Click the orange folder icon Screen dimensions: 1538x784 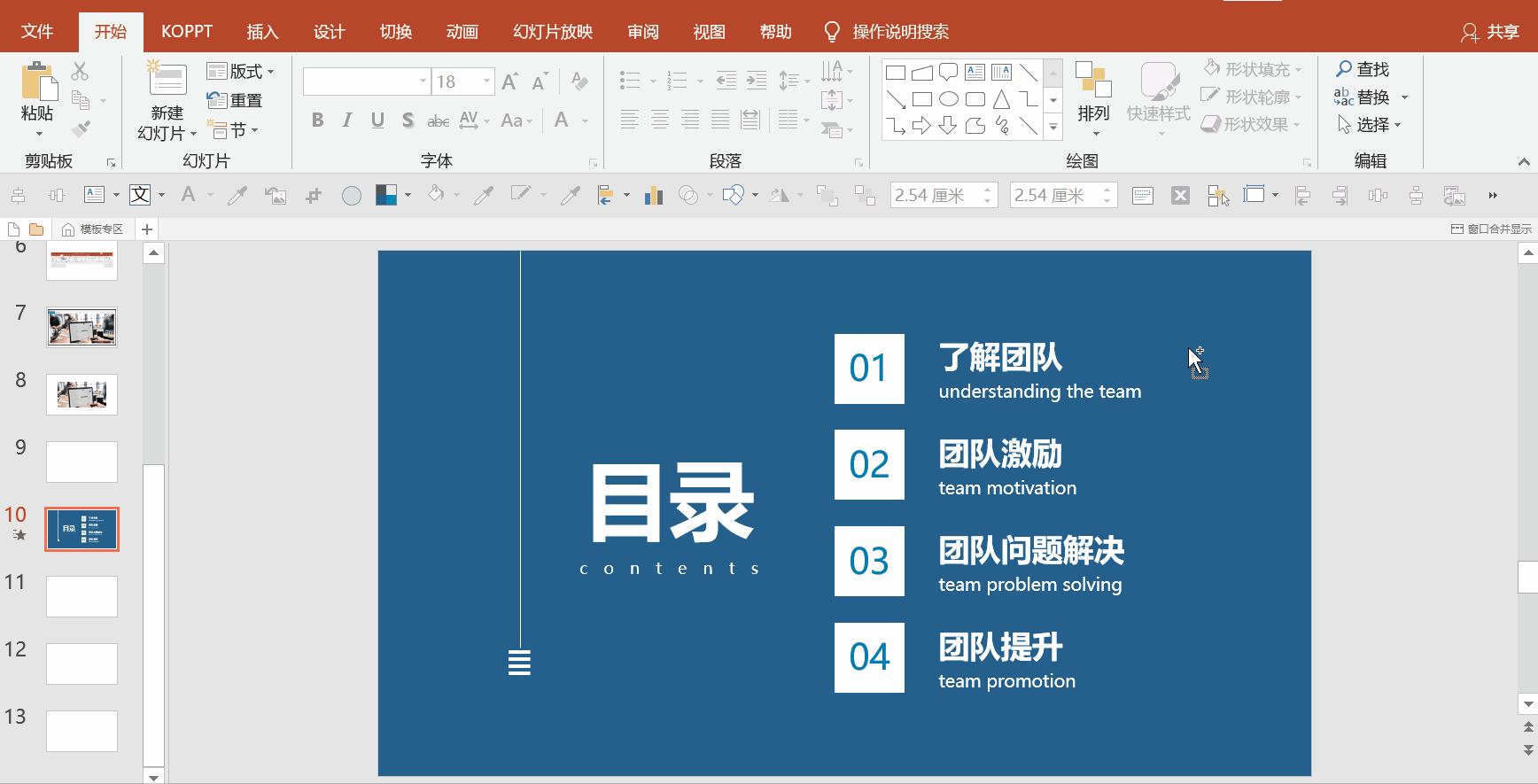(x=36, y=229)
